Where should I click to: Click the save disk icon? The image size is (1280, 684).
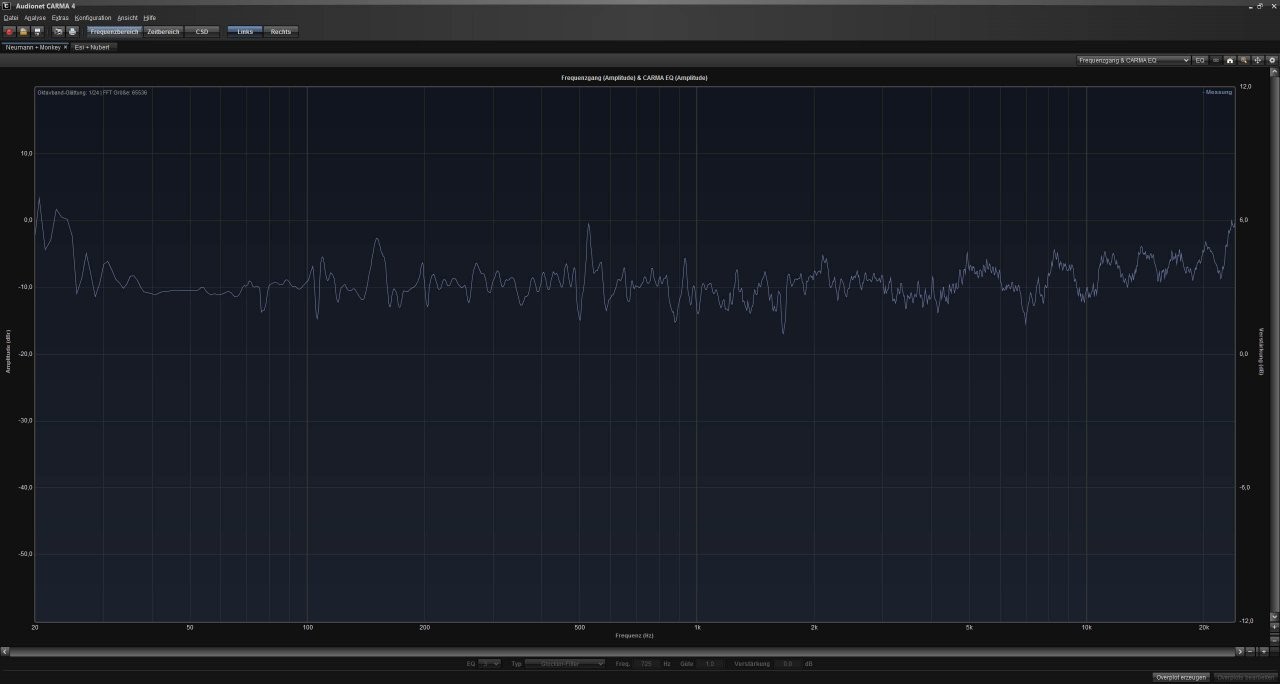click(37, 32)
